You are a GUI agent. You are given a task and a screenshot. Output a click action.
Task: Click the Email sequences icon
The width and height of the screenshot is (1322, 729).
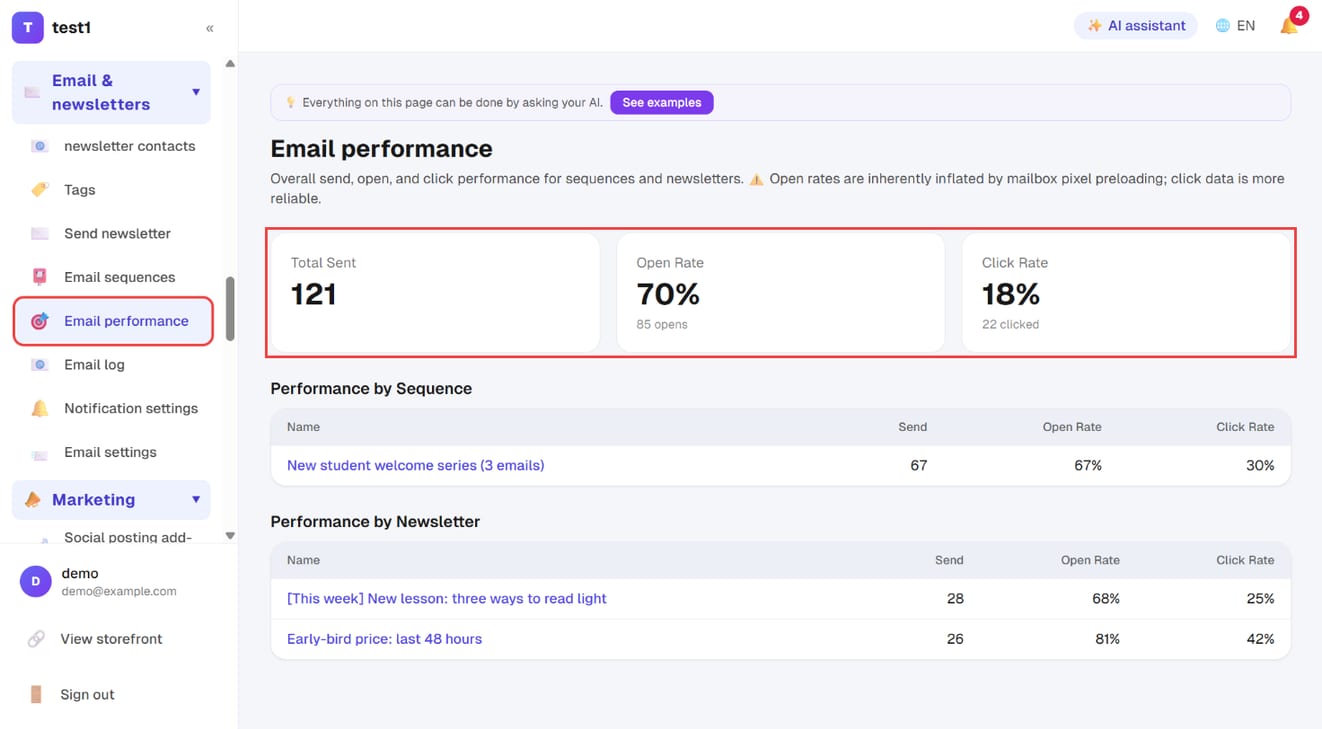pos(40,277)
